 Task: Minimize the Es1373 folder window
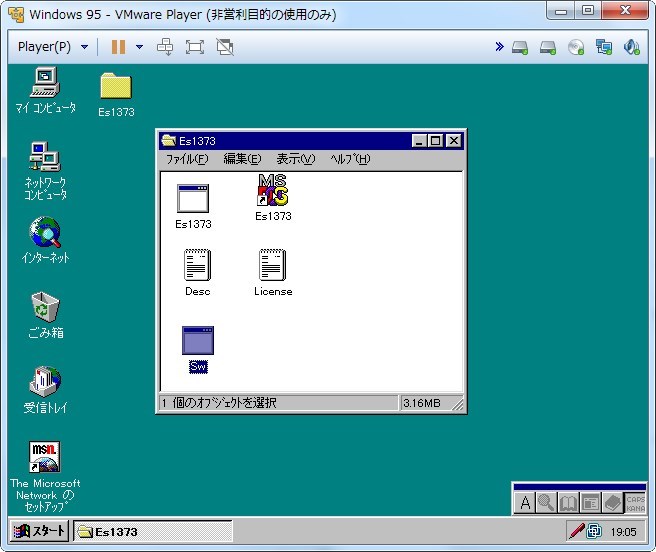419,141
